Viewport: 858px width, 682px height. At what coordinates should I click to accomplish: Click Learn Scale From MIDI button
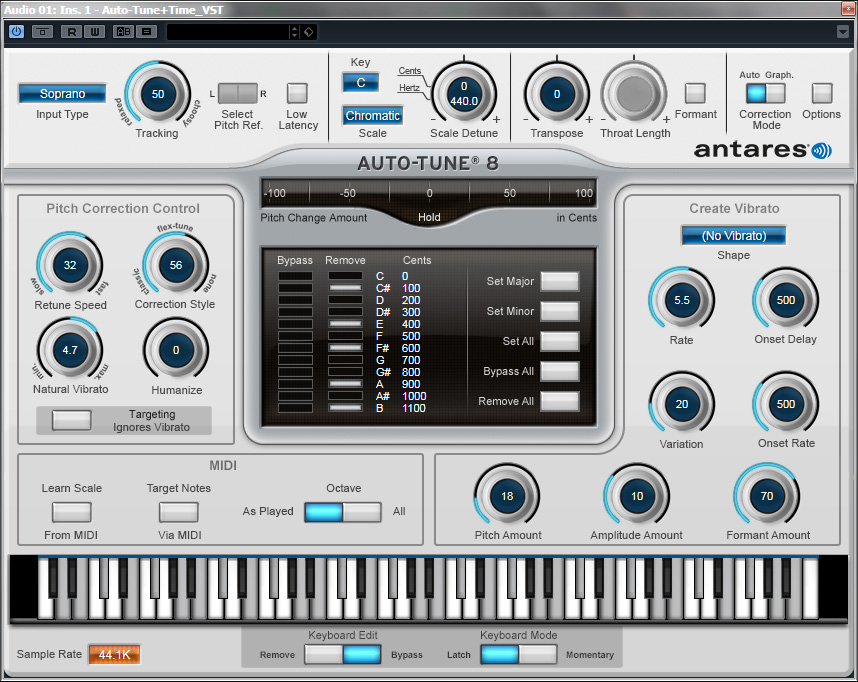point(71,512)
